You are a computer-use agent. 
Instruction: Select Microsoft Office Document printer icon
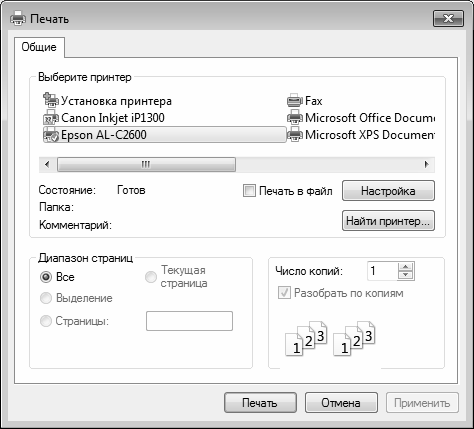[295, 117]
